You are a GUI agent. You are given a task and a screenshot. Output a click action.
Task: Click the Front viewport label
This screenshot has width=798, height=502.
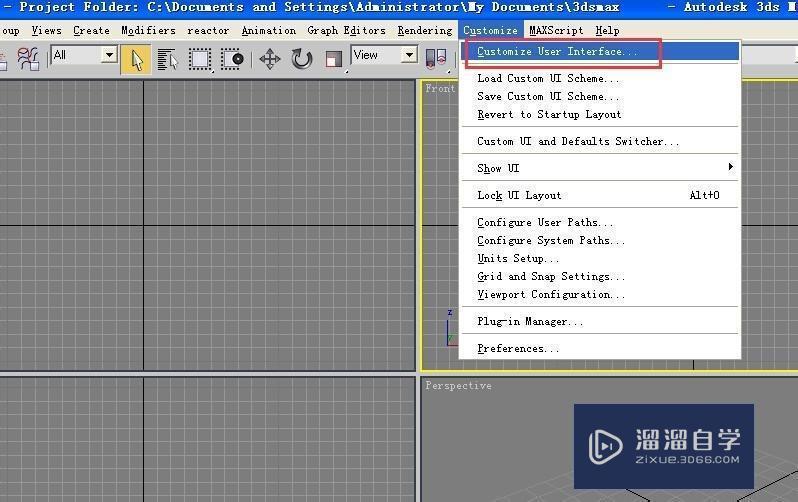(440, 89)
